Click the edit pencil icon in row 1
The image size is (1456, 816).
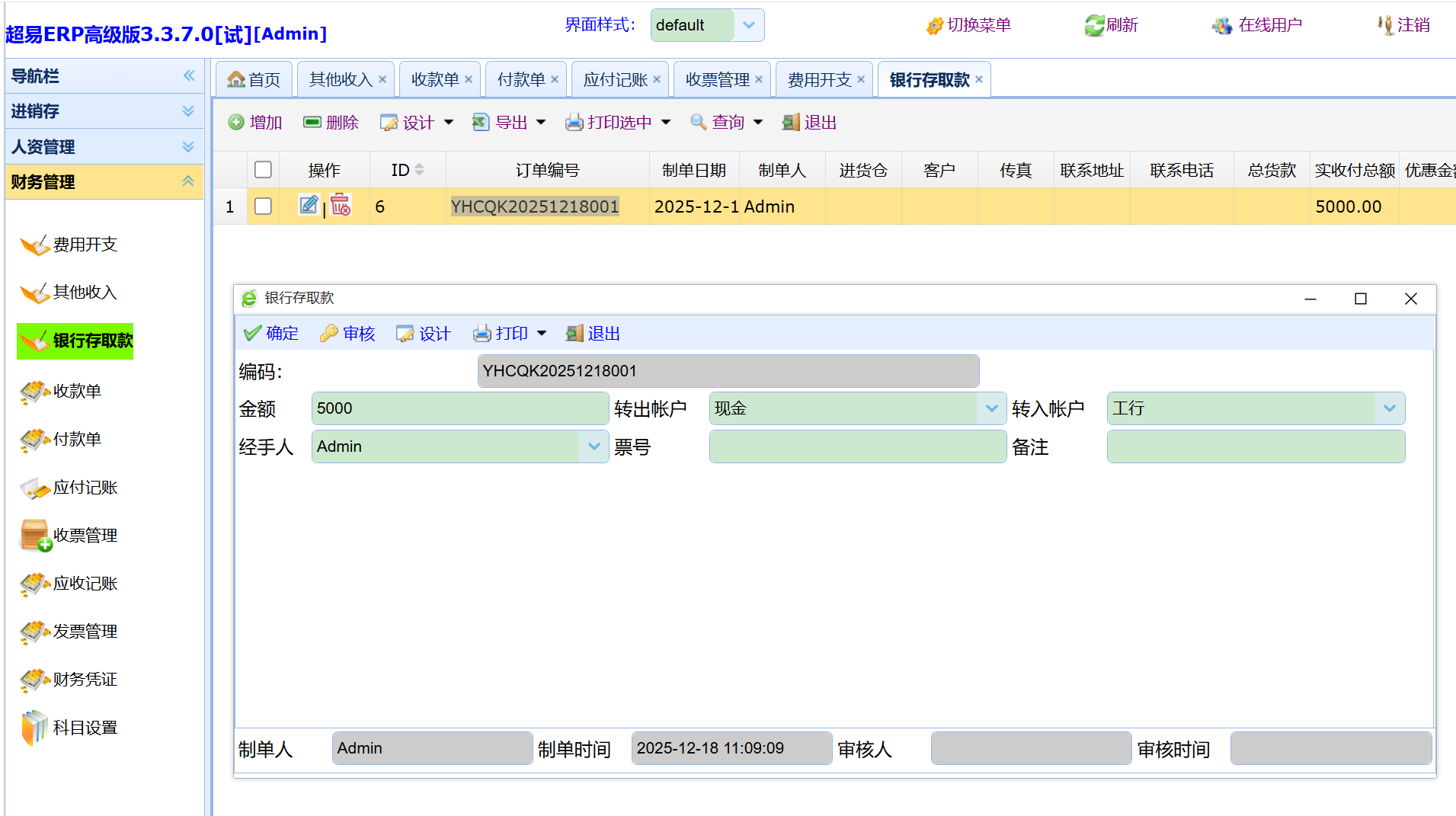309,206
